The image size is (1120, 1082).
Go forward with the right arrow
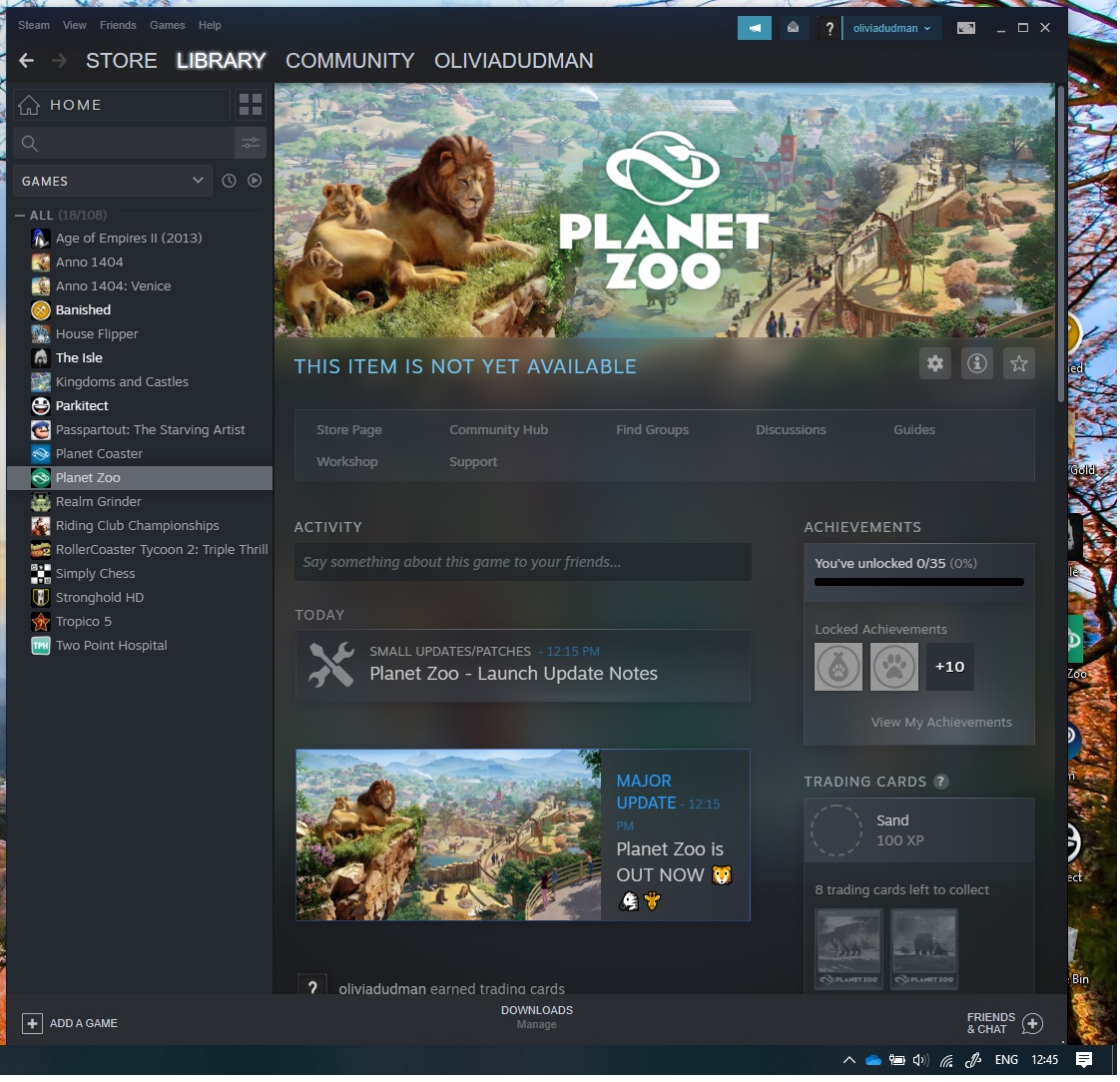pyautogui.click(x=59, y=61)
